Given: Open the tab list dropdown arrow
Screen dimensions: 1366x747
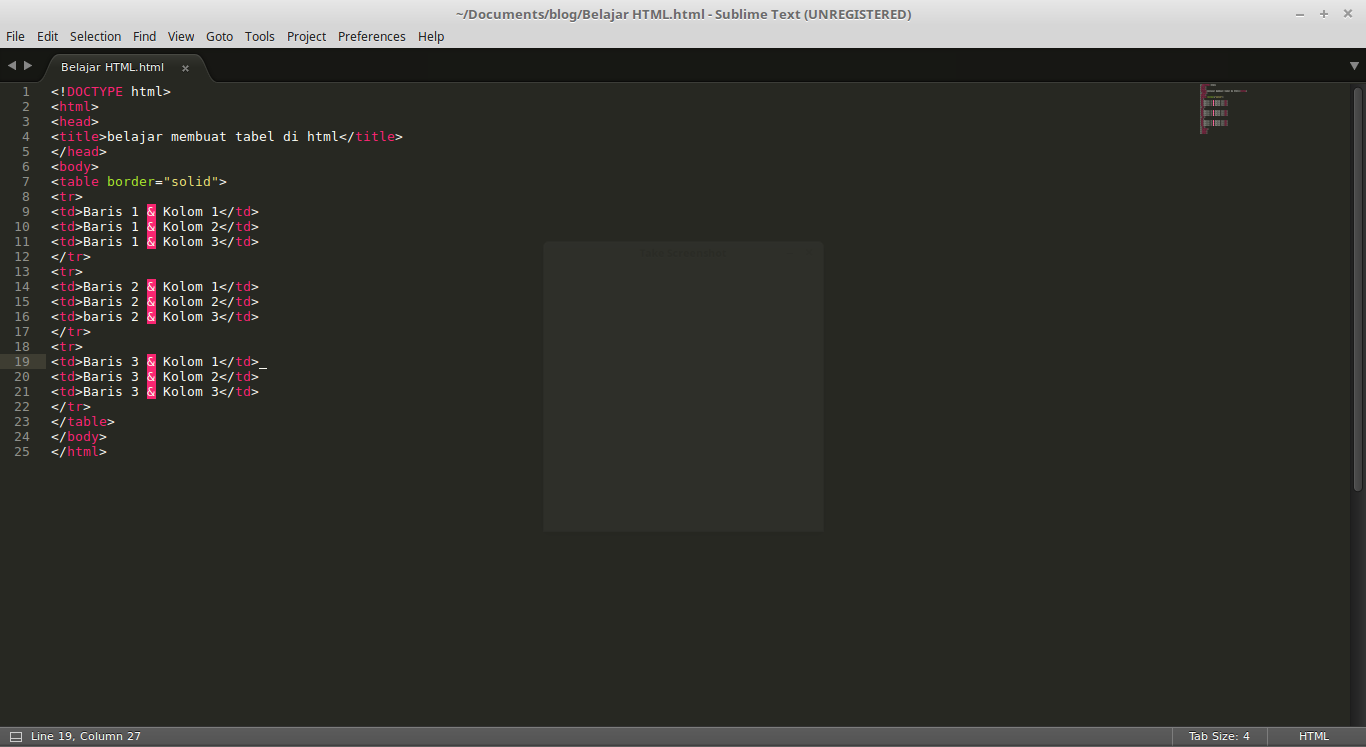Looking at the screenshot, I should pos(1354,66).
